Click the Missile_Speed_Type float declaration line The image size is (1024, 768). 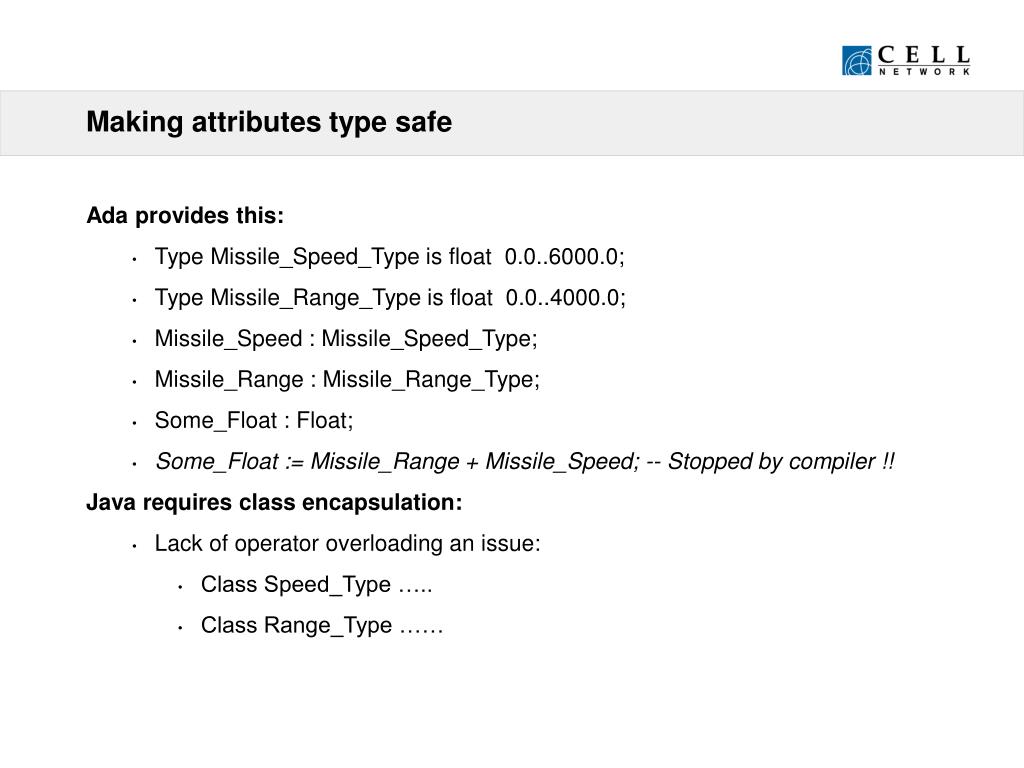coord(389,257)
